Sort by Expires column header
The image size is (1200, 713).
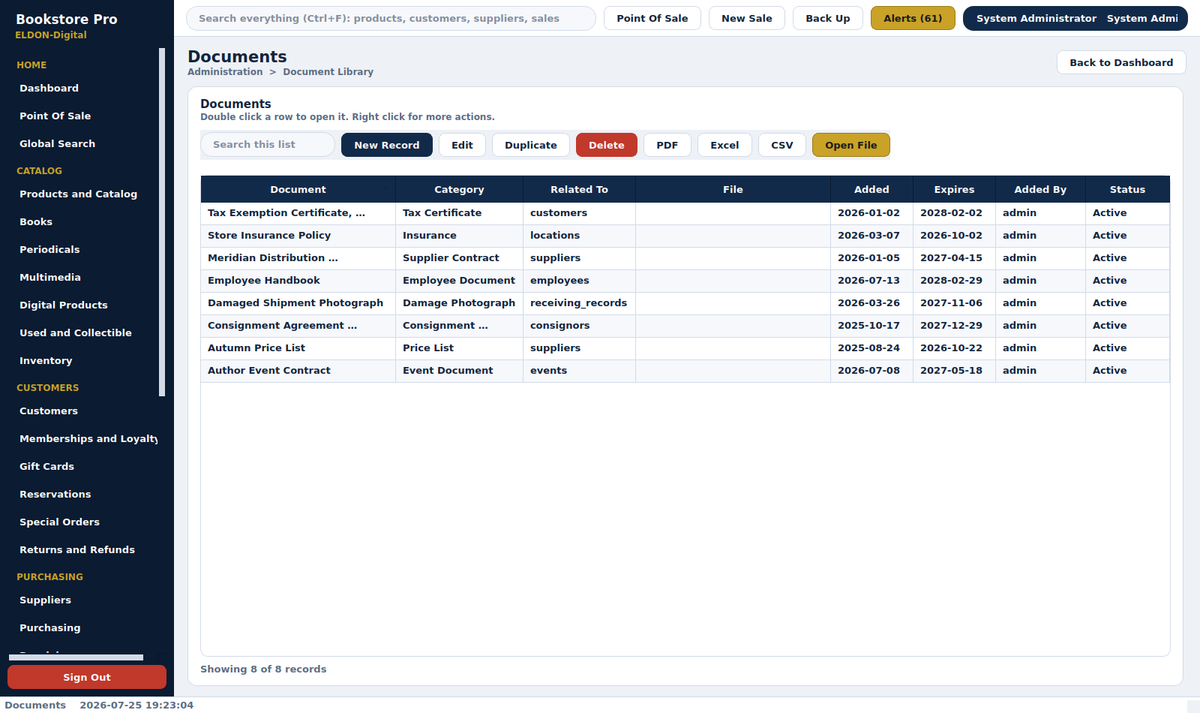(x=954, y=189)
